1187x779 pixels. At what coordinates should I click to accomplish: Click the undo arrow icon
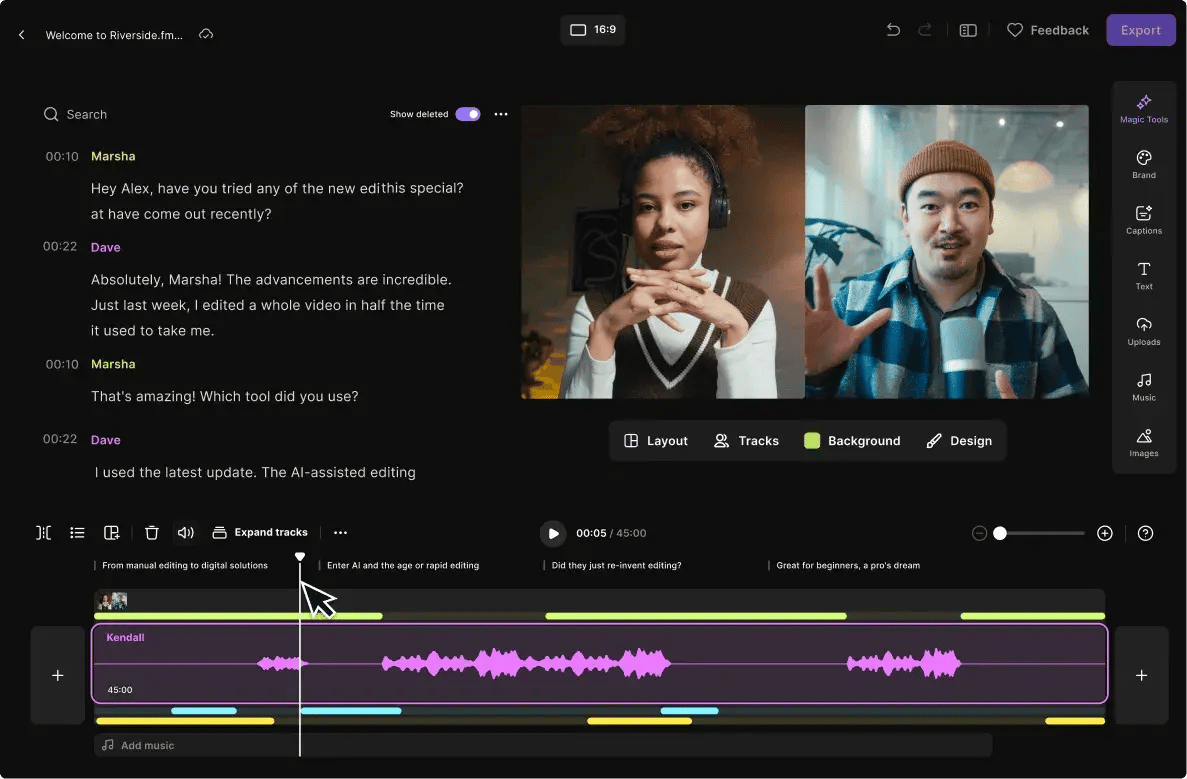(x=893, y=30)
